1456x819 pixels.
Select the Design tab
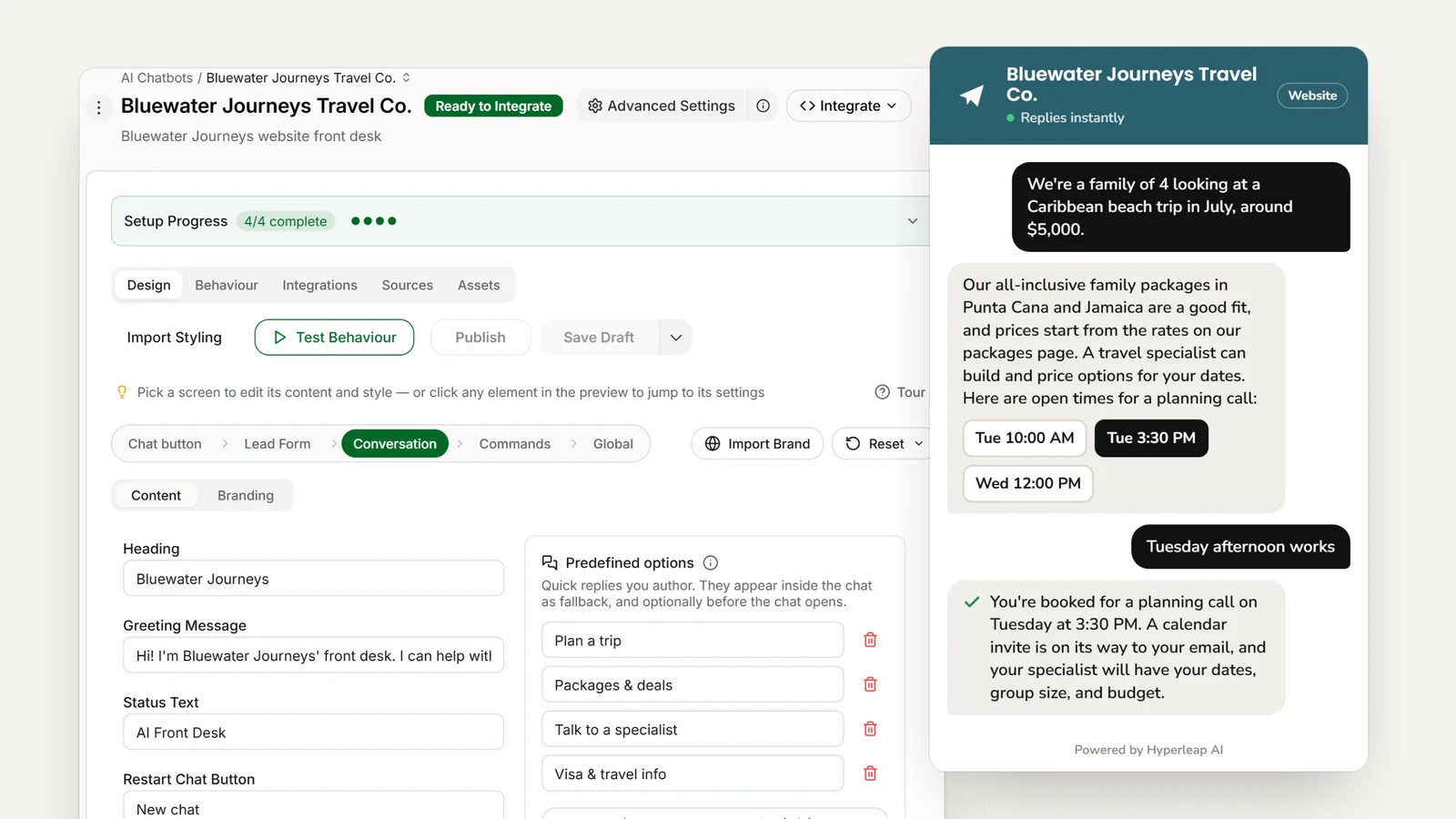[148, 285]
